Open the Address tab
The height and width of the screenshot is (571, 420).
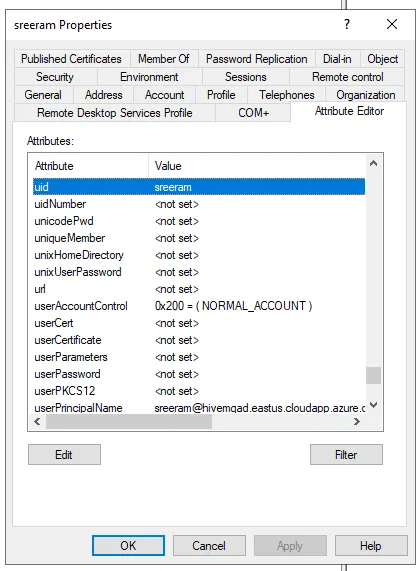(x=103, y=95)
